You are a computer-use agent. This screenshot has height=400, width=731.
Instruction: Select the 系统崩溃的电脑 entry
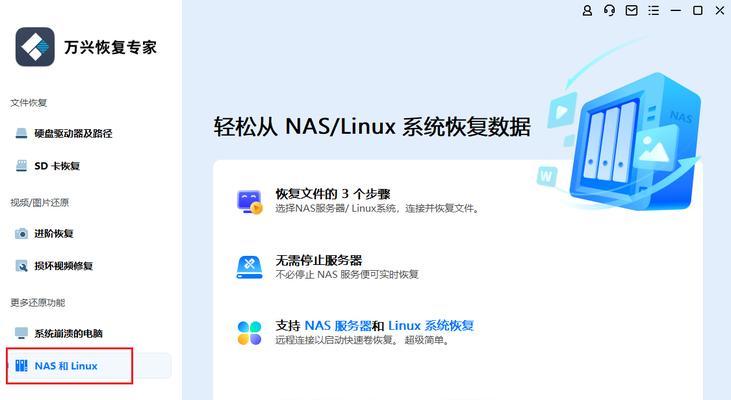[69, 333]
